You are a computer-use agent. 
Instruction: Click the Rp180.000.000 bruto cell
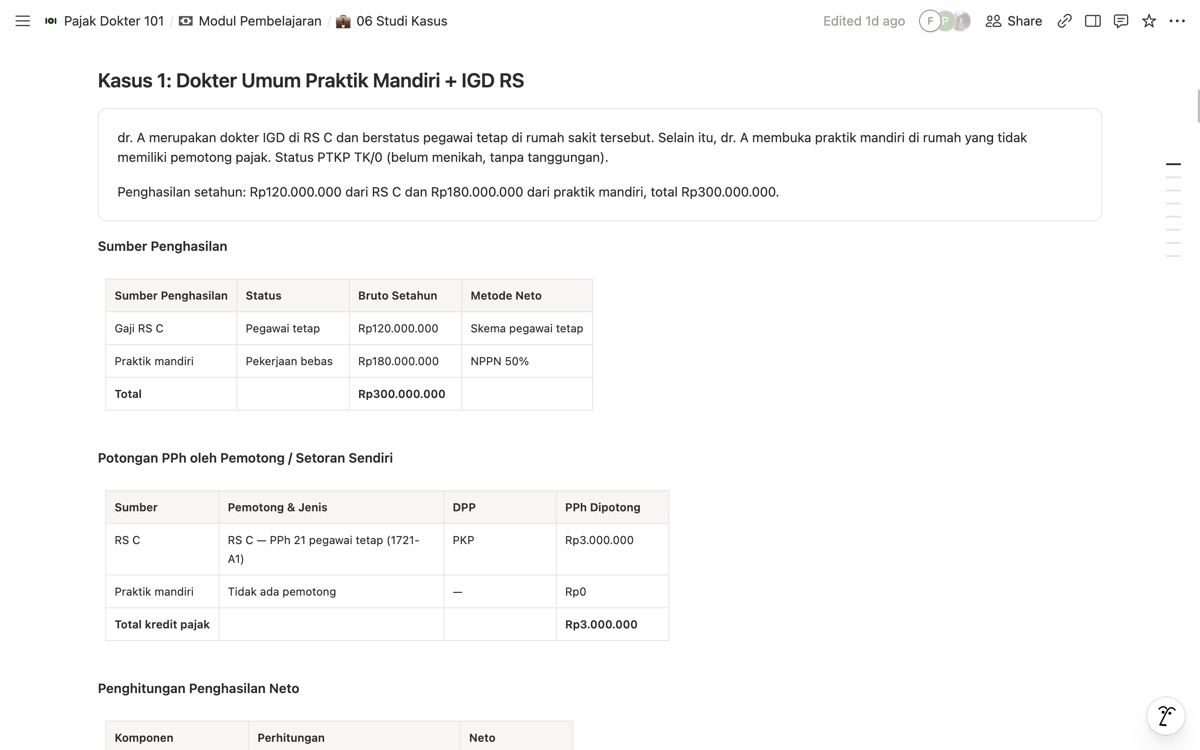405,361
